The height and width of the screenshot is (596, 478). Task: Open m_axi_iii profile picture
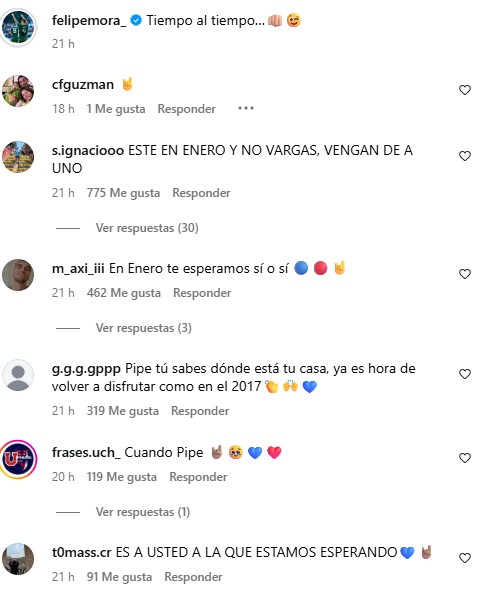click(18, 275)
